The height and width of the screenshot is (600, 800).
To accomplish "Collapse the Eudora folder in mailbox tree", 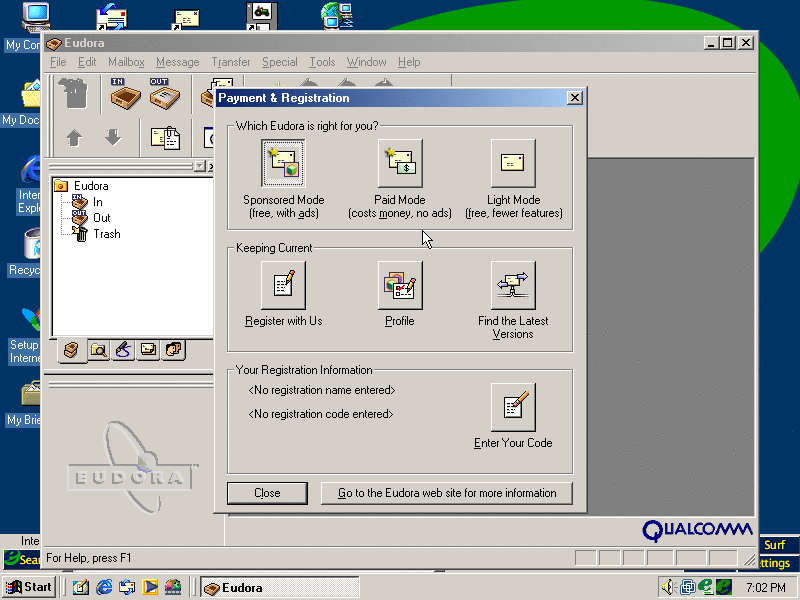I will coord(61,186).
